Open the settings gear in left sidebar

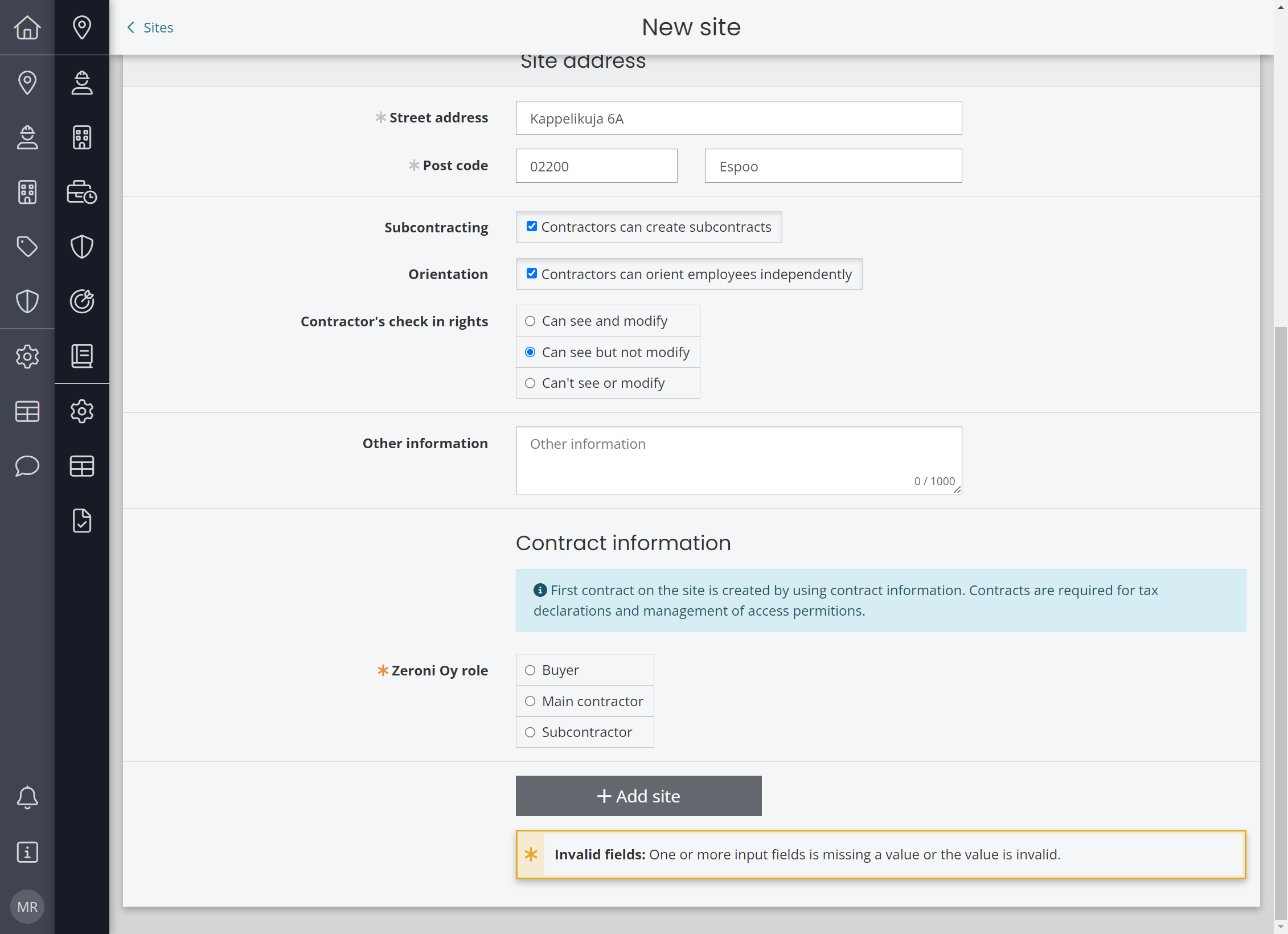tap(27, 357)
